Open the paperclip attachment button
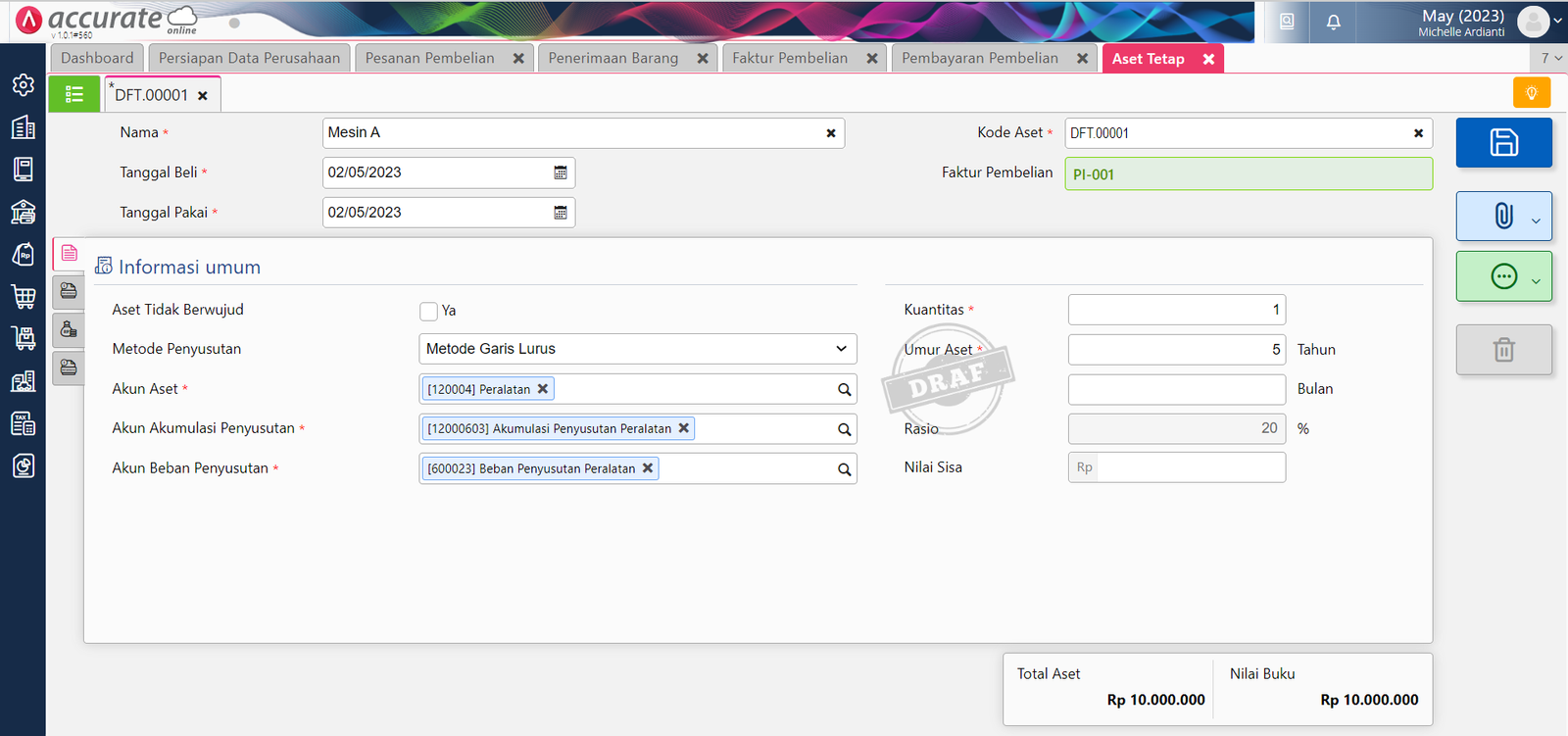The height and width of the screenshot is (736, 1568). [x=1503, y=217]
